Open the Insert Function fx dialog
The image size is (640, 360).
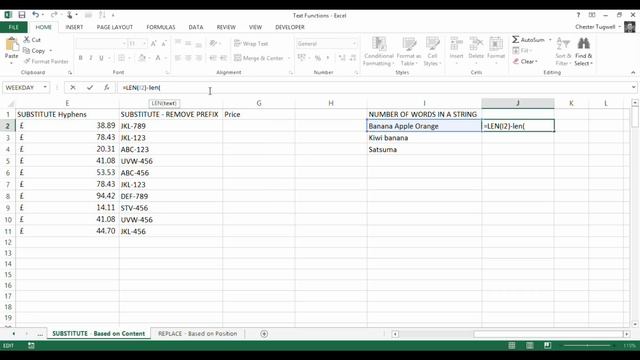(107, 87)
